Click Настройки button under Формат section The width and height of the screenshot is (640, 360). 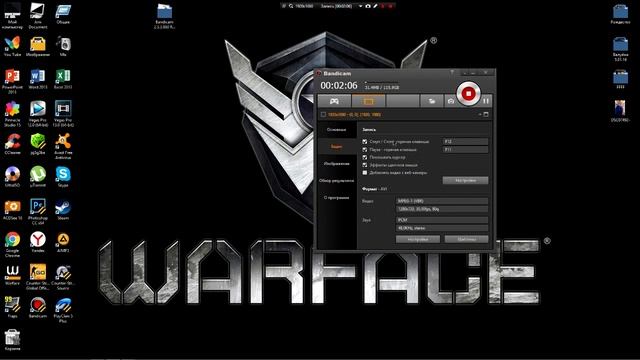coord(418,239)
